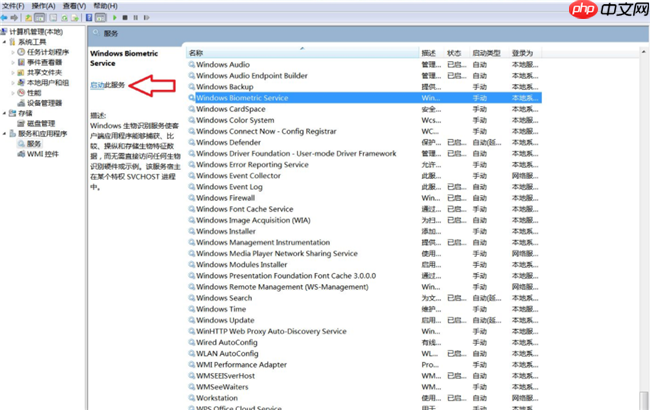This screenshot has height=410, width=650.
Task: Sort by the 登录为 column header
Action: click(525, 53)
